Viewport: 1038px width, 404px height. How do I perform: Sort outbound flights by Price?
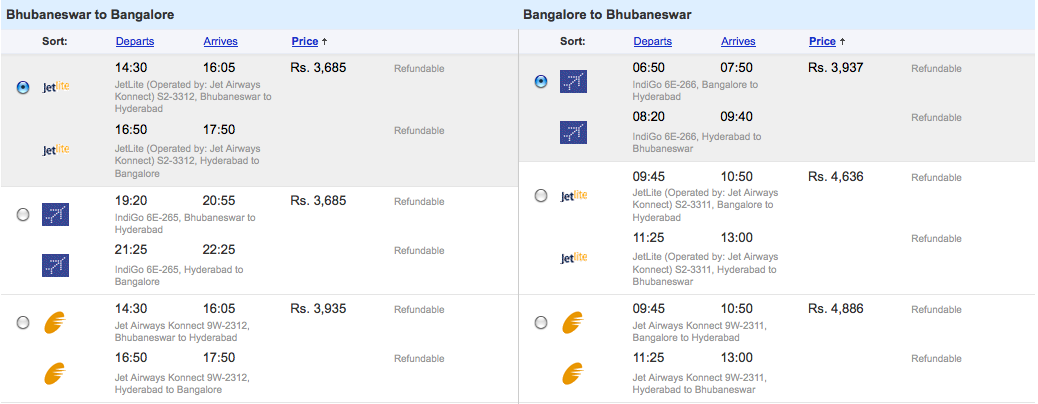pyautogui.click(x=305, y=41)
